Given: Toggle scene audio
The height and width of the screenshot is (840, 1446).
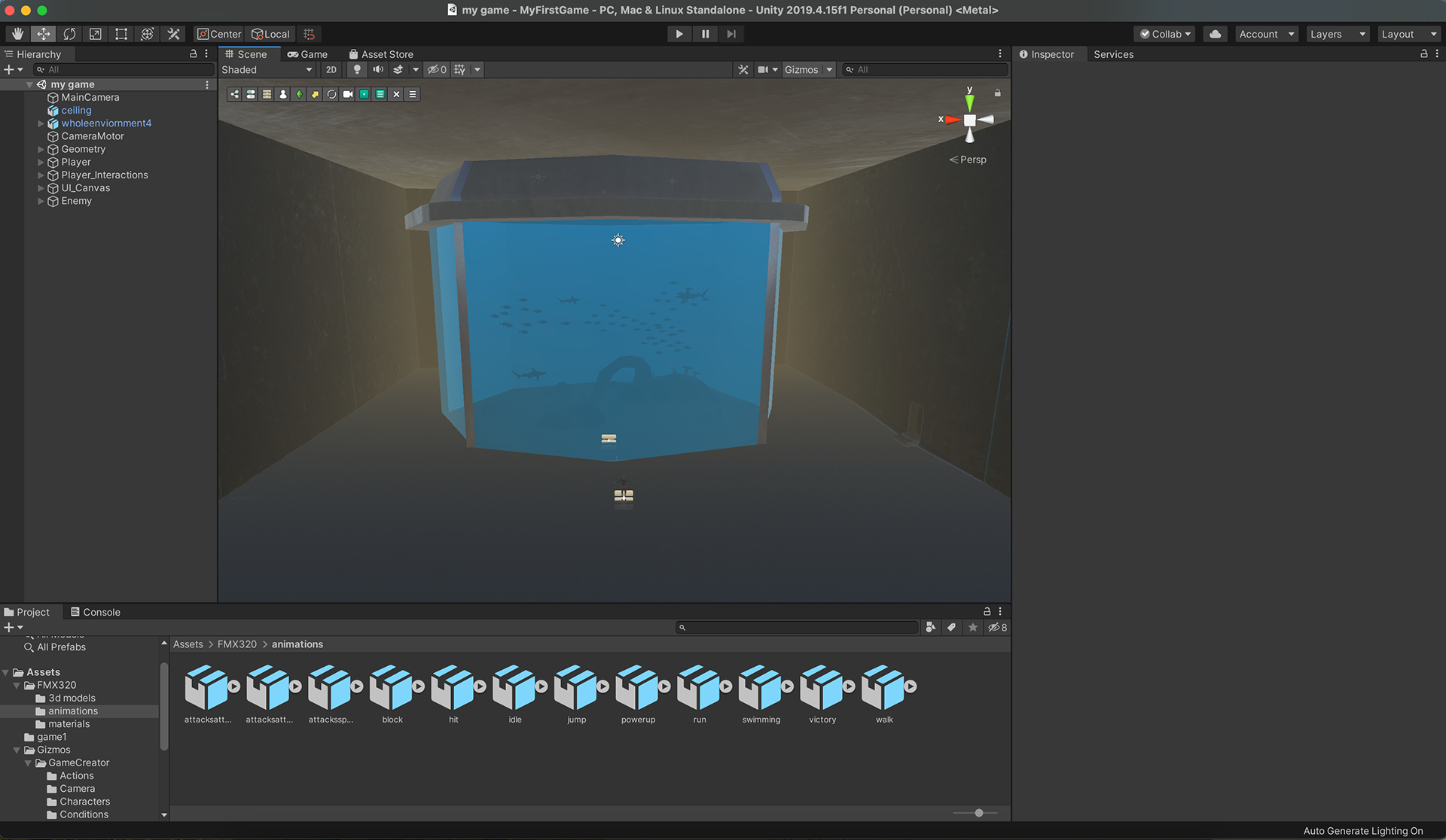Looking at the screenshot, I should [378, 69].
